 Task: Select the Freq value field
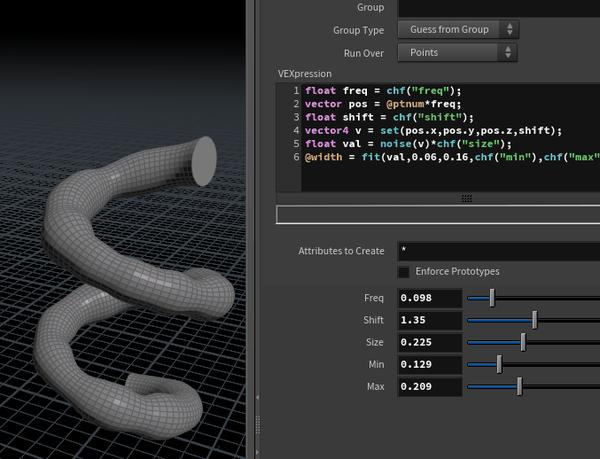[x=430, y=298]
